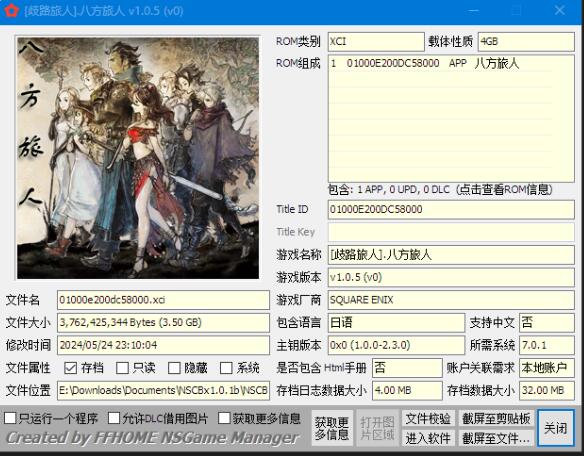The image size is (584, 456).
Task: Click the red app icon in title bar
Action: point(12,10)
